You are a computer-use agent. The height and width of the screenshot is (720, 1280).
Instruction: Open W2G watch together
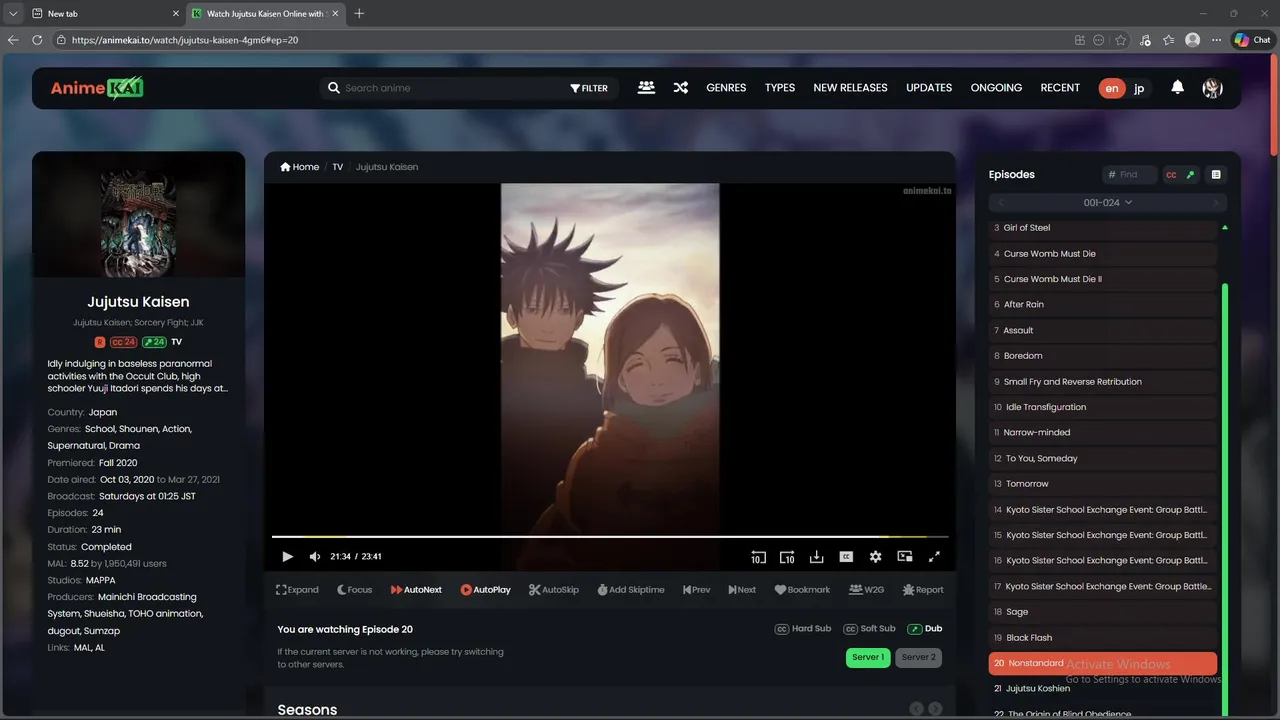pos(866,590)
